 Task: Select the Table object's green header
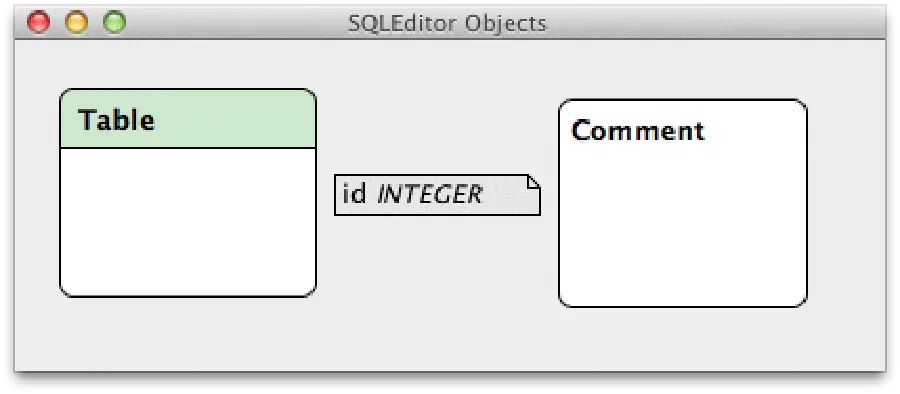tap(188, 118)
